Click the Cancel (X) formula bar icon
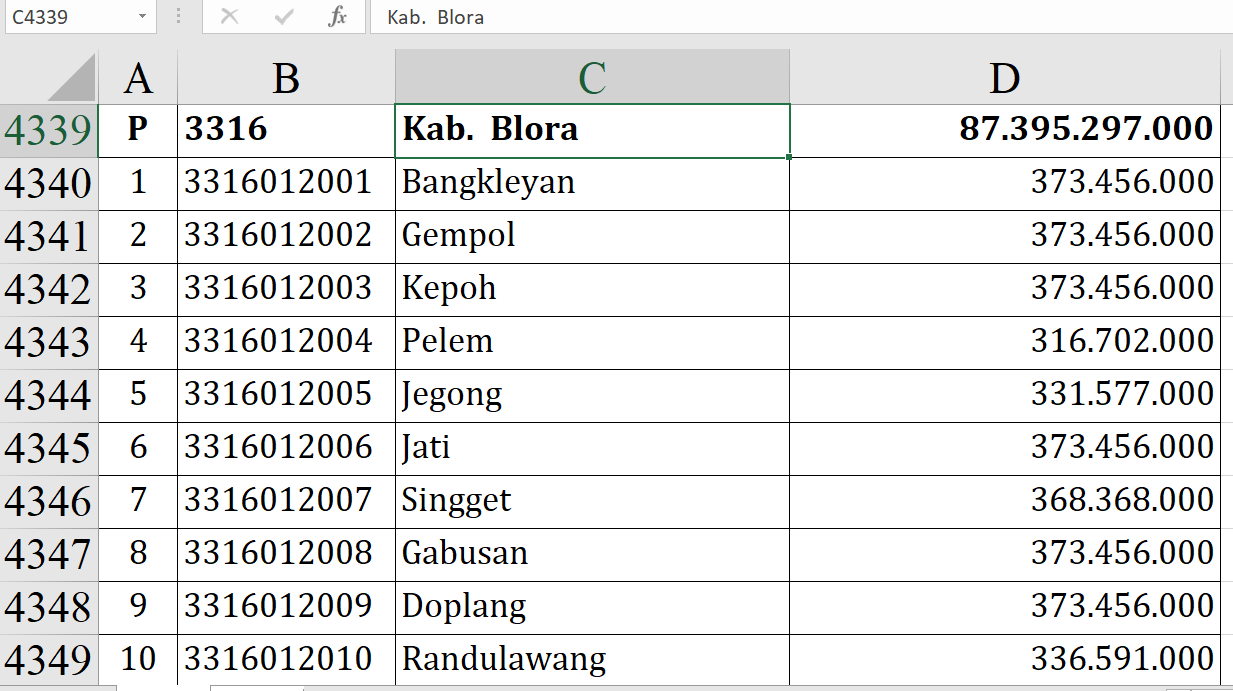1233x691 pixels. (x=229, y=17)
